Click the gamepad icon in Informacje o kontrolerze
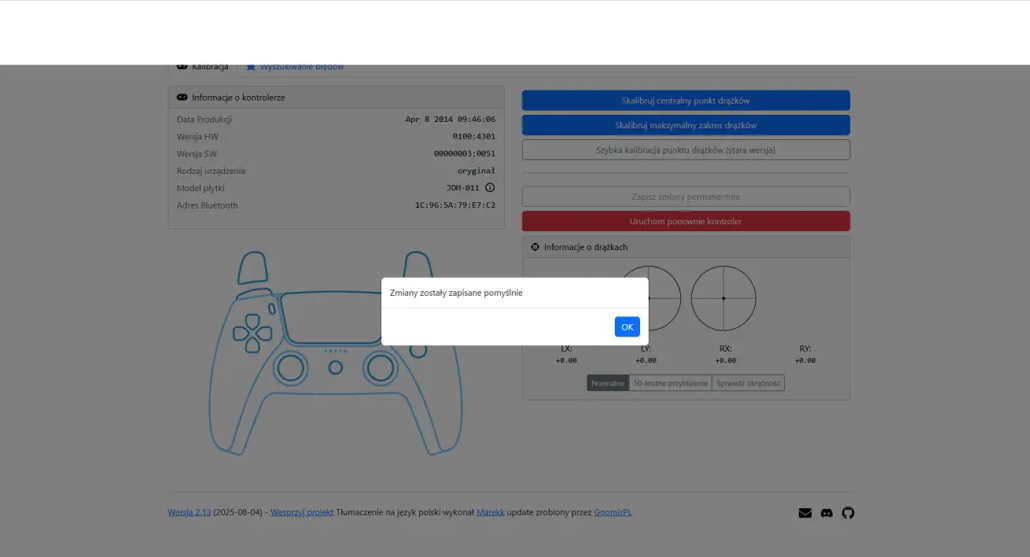The image size is (1030, 557). coord(182,98)
